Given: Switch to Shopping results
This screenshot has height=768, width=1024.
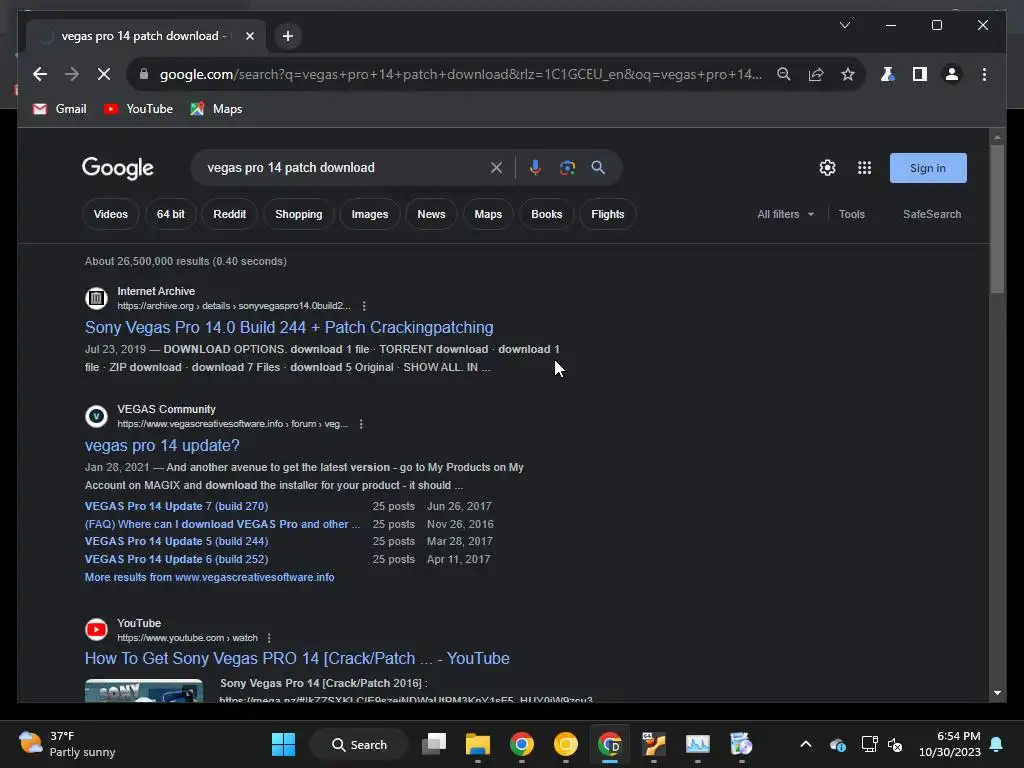Looking at the screenshot, I should tap(298, 214).
